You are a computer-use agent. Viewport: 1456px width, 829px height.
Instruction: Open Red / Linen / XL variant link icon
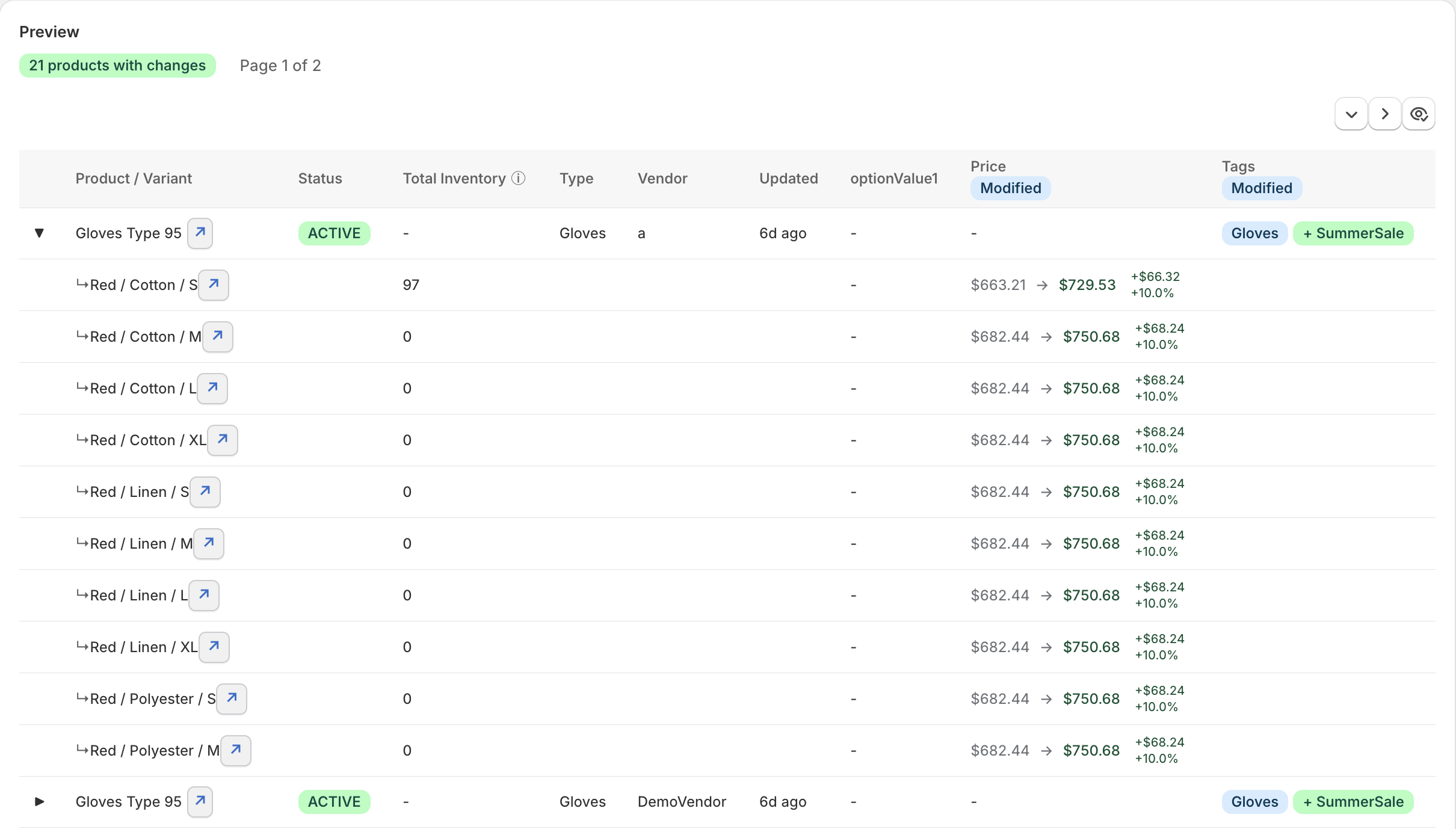(x=214, y=647)
